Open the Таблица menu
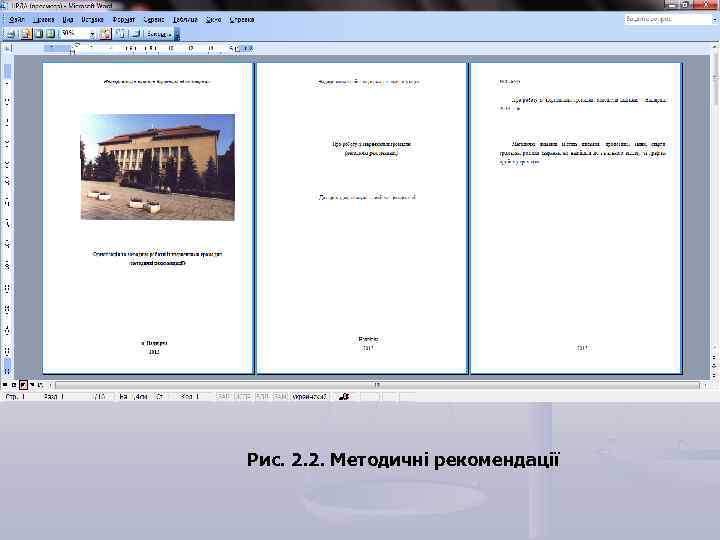The height and width of the screenshot is (540, 720). coord(185,20)
